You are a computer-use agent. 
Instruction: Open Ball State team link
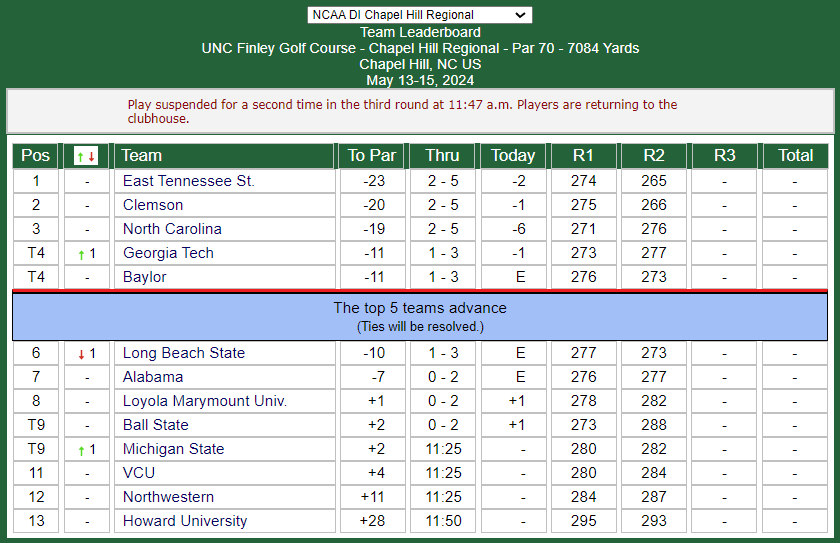(155, 425)
